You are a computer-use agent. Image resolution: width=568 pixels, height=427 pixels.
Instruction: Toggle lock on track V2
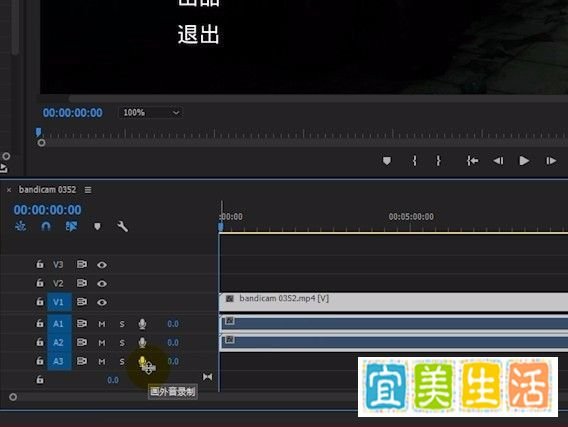point(39,283)
